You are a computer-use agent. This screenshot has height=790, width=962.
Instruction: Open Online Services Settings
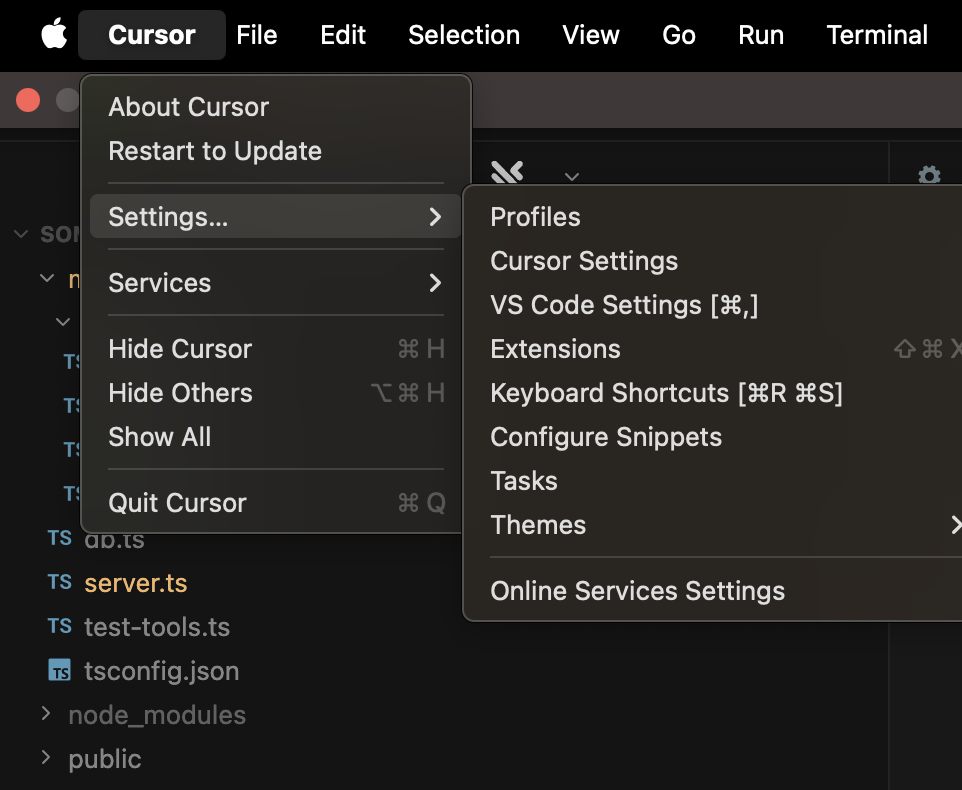[637, 590]
